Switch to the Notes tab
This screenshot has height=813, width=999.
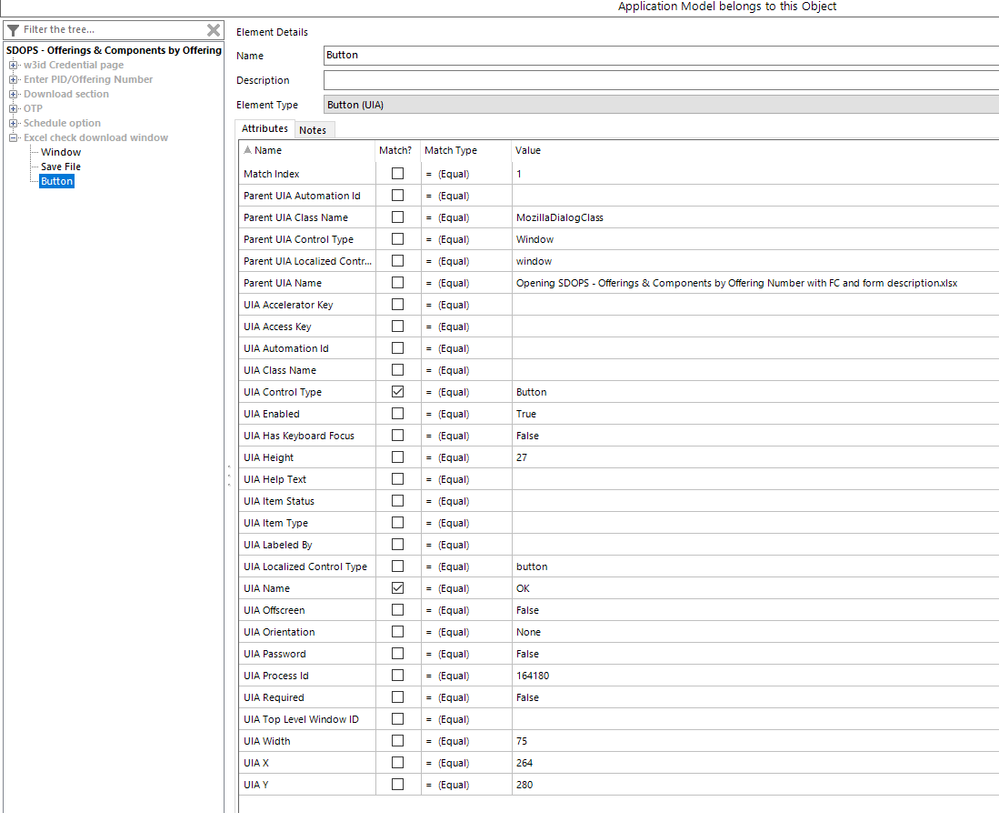coord(312,130)
